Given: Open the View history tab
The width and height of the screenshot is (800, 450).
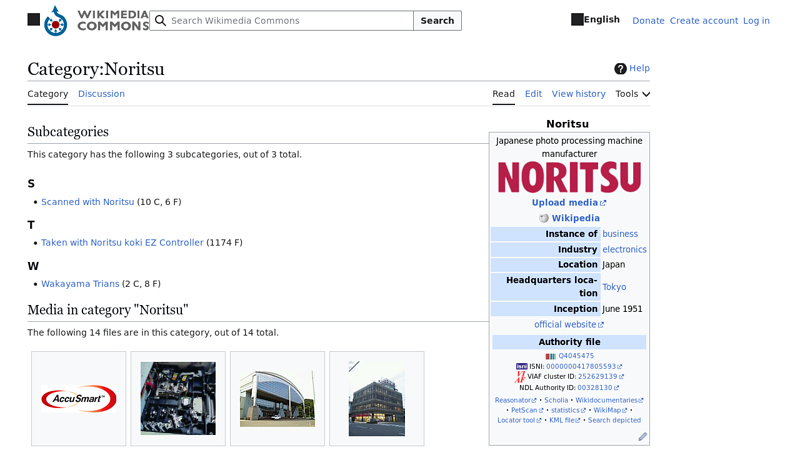Looking at the screenshot, I should (578, 94).
